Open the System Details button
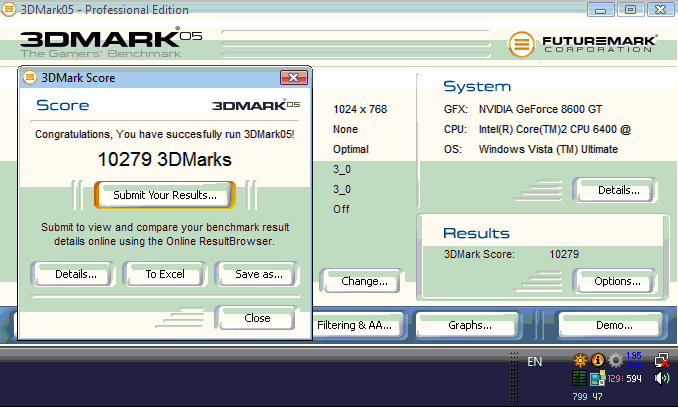Viewport: 678px width, 407px height. tap(612, 190)
